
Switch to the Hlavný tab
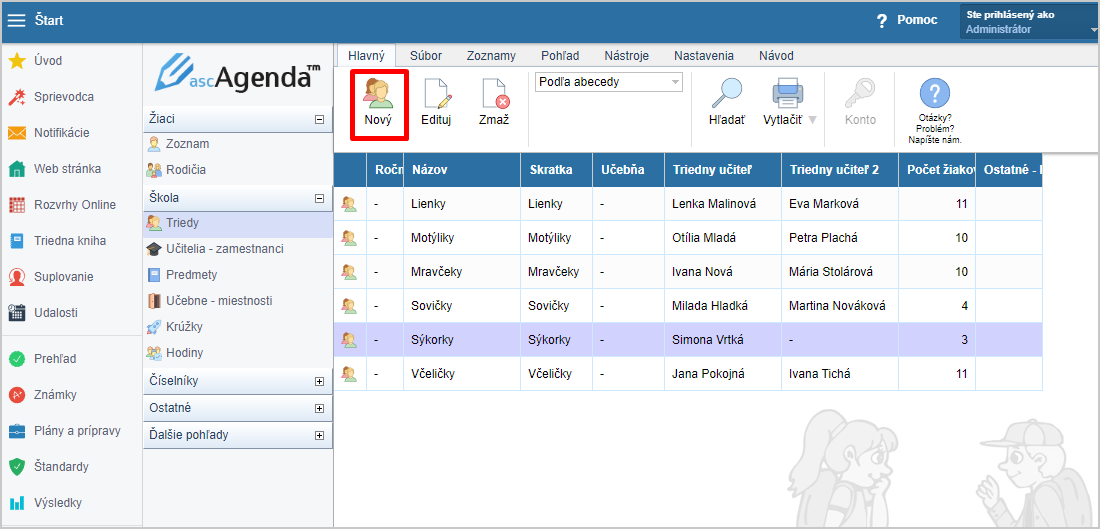point(366,56)
